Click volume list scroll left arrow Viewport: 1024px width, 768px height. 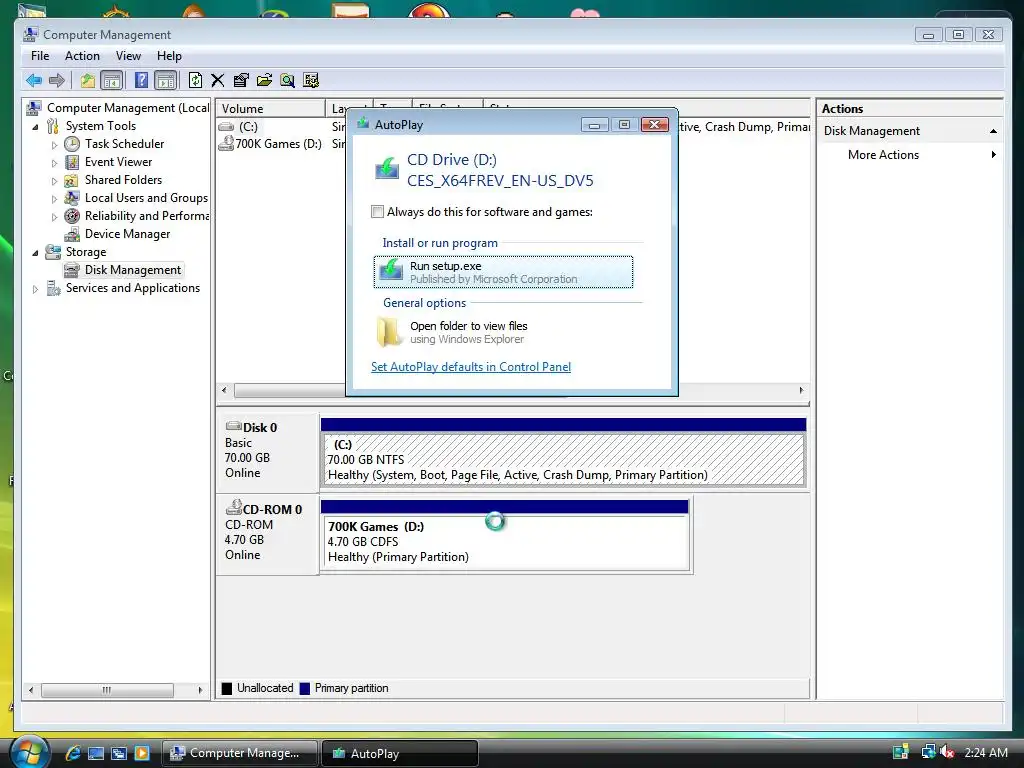pyautogui.click(x=225, y=391)
